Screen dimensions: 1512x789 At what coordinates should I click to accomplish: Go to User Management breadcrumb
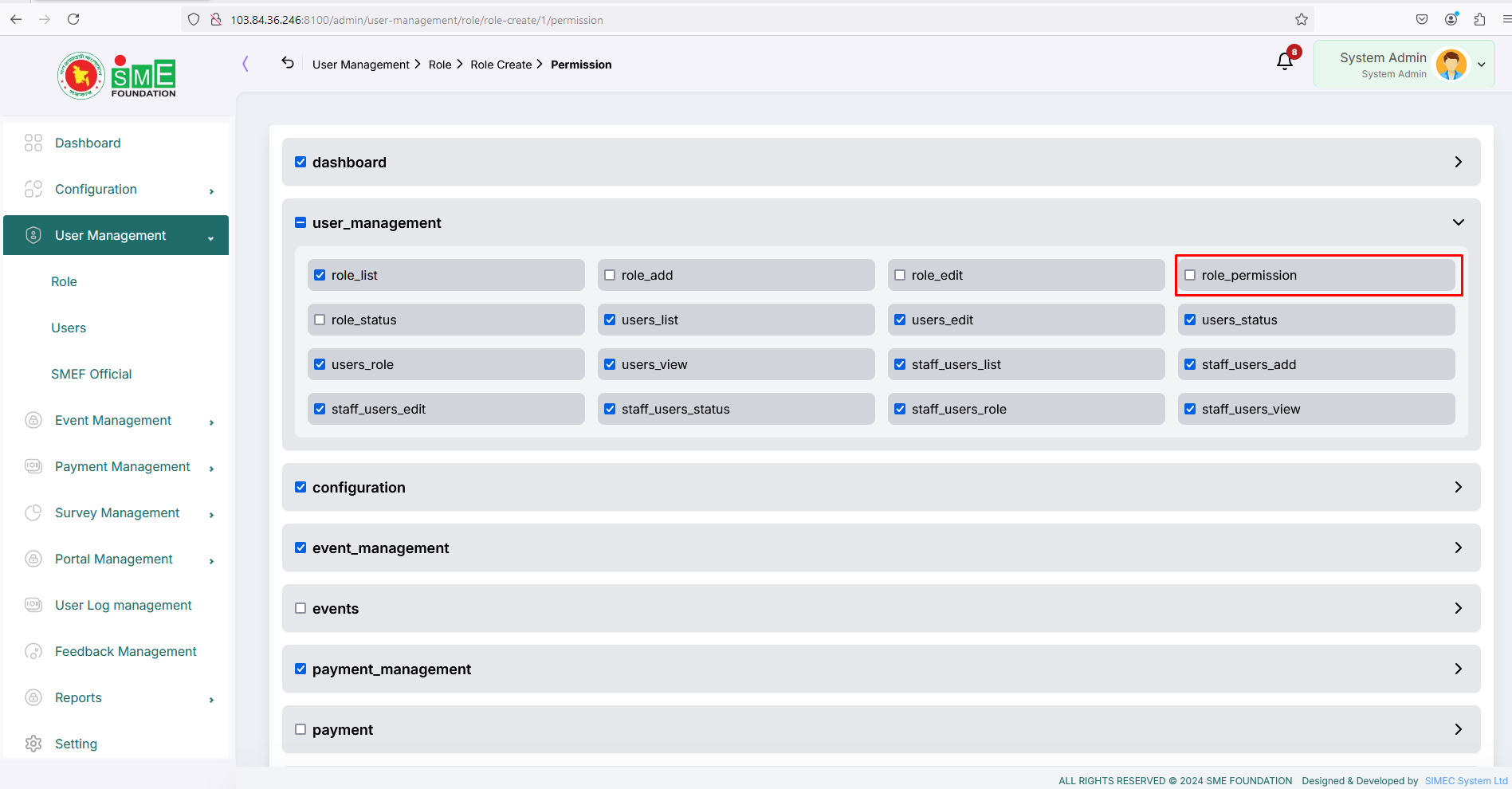(x=361, y=65)
